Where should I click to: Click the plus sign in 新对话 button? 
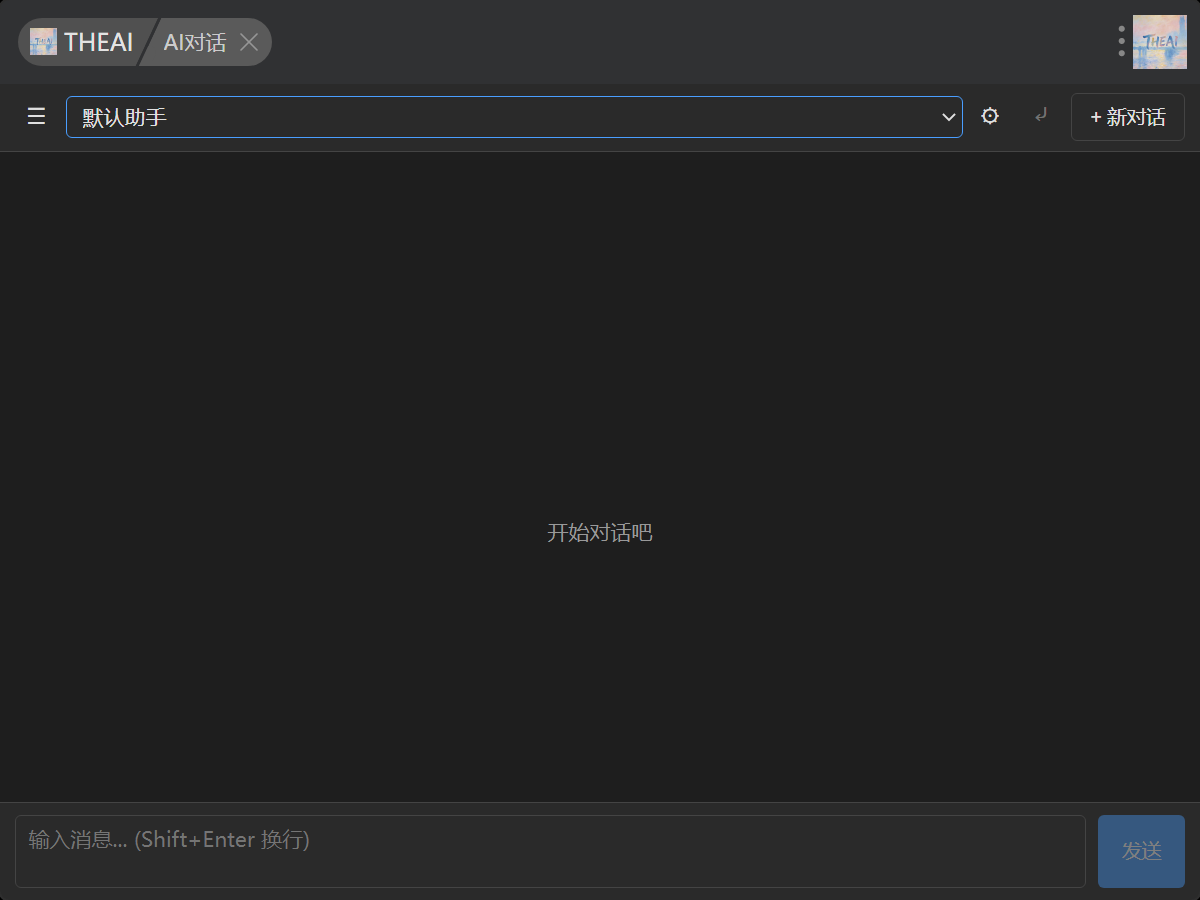point(1095,118)
